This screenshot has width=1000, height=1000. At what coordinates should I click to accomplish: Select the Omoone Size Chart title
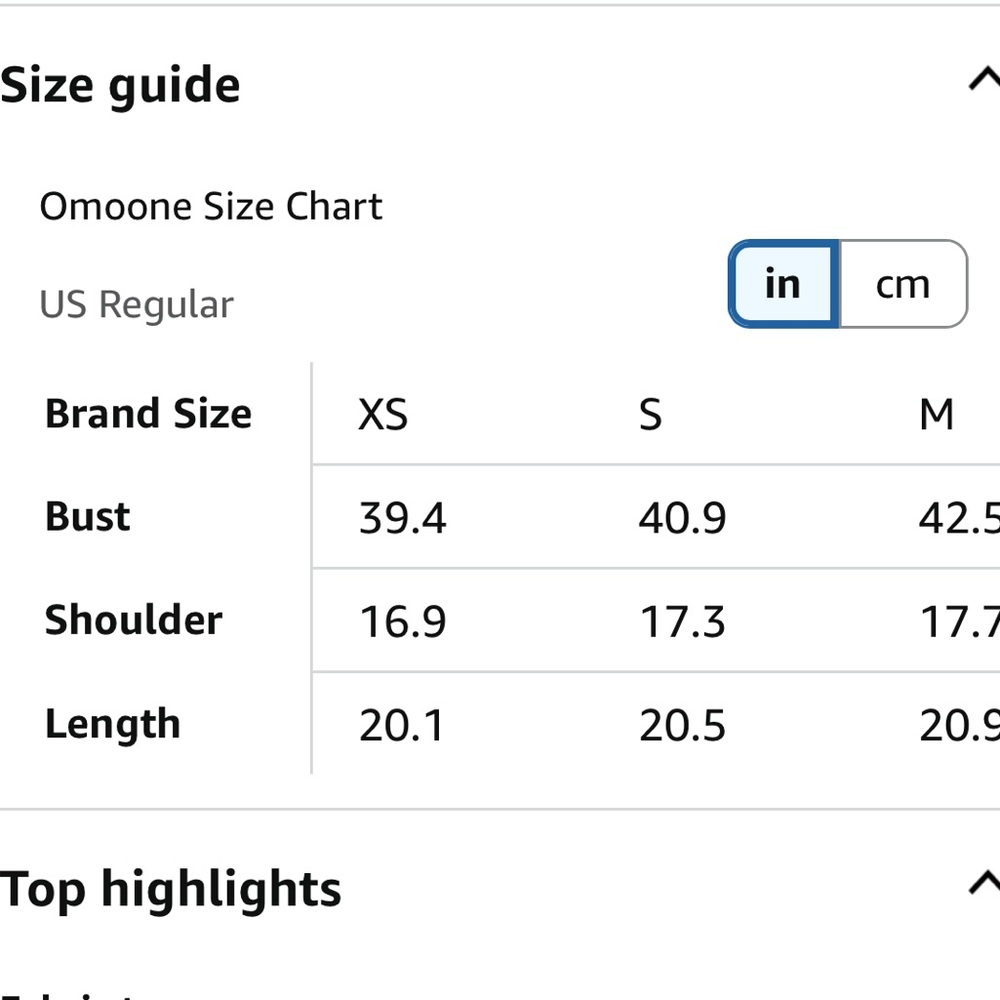click(x=211, y=206)
